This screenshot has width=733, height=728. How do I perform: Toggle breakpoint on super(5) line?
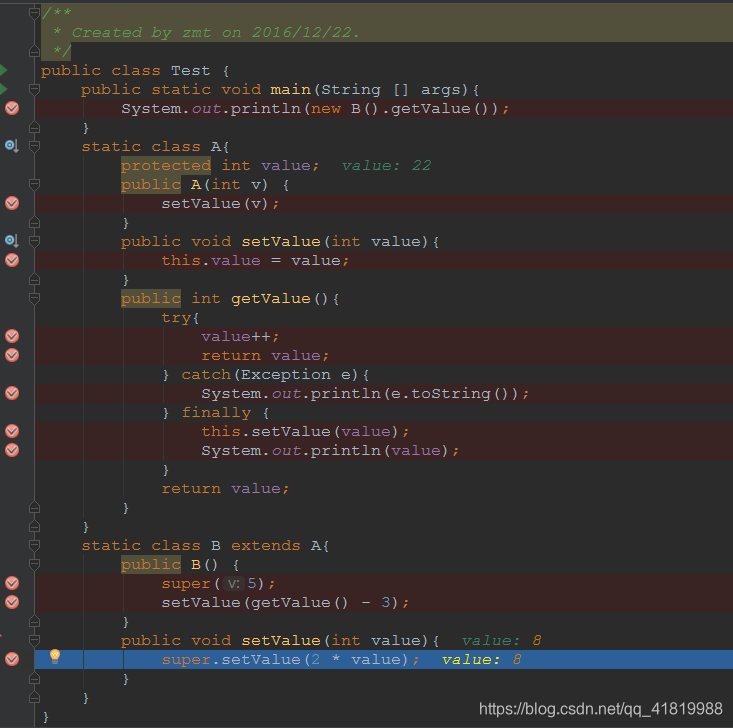tap(12, 583)
